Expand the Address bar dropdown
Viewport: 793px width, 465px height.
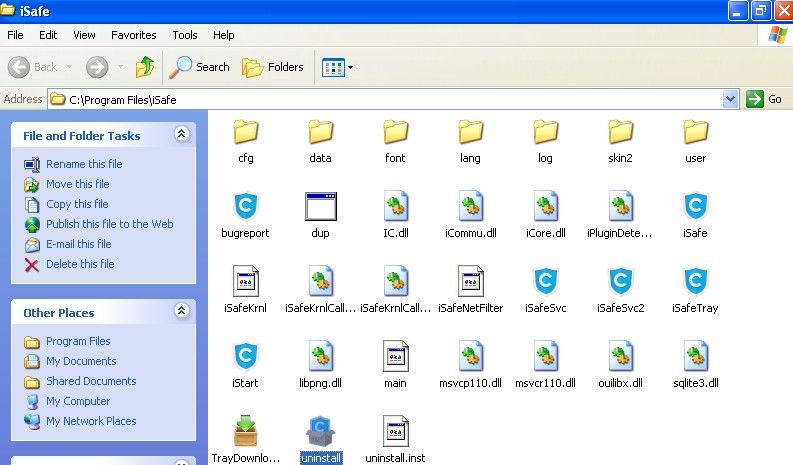tap(730, 99)
